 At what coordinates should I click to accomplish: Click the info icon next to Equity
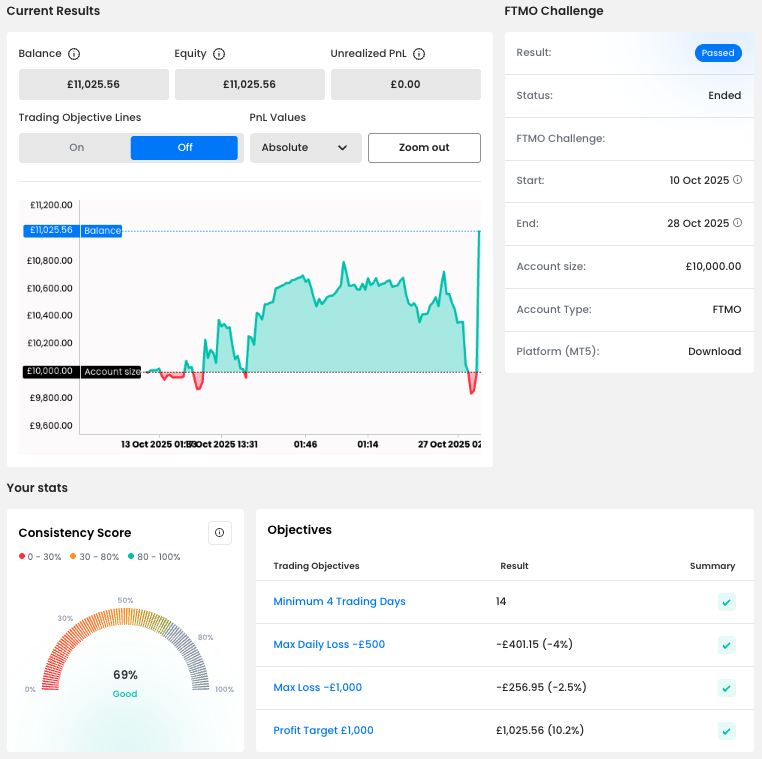[219, 54]
